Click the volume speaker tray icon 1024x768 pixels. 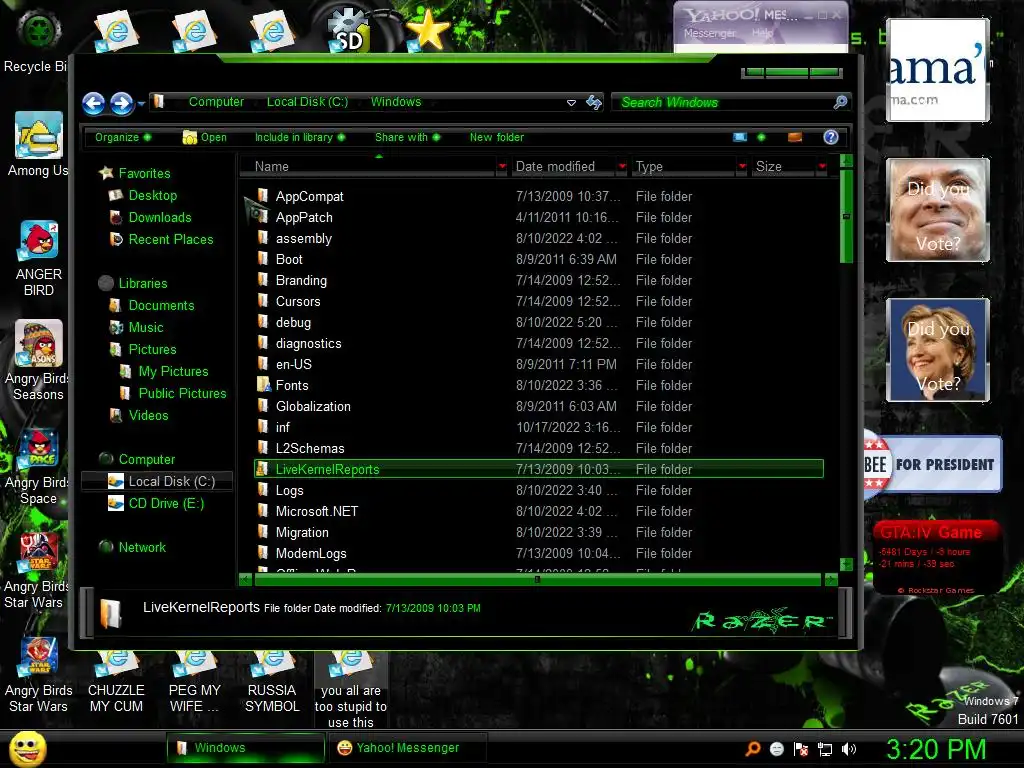849,749
